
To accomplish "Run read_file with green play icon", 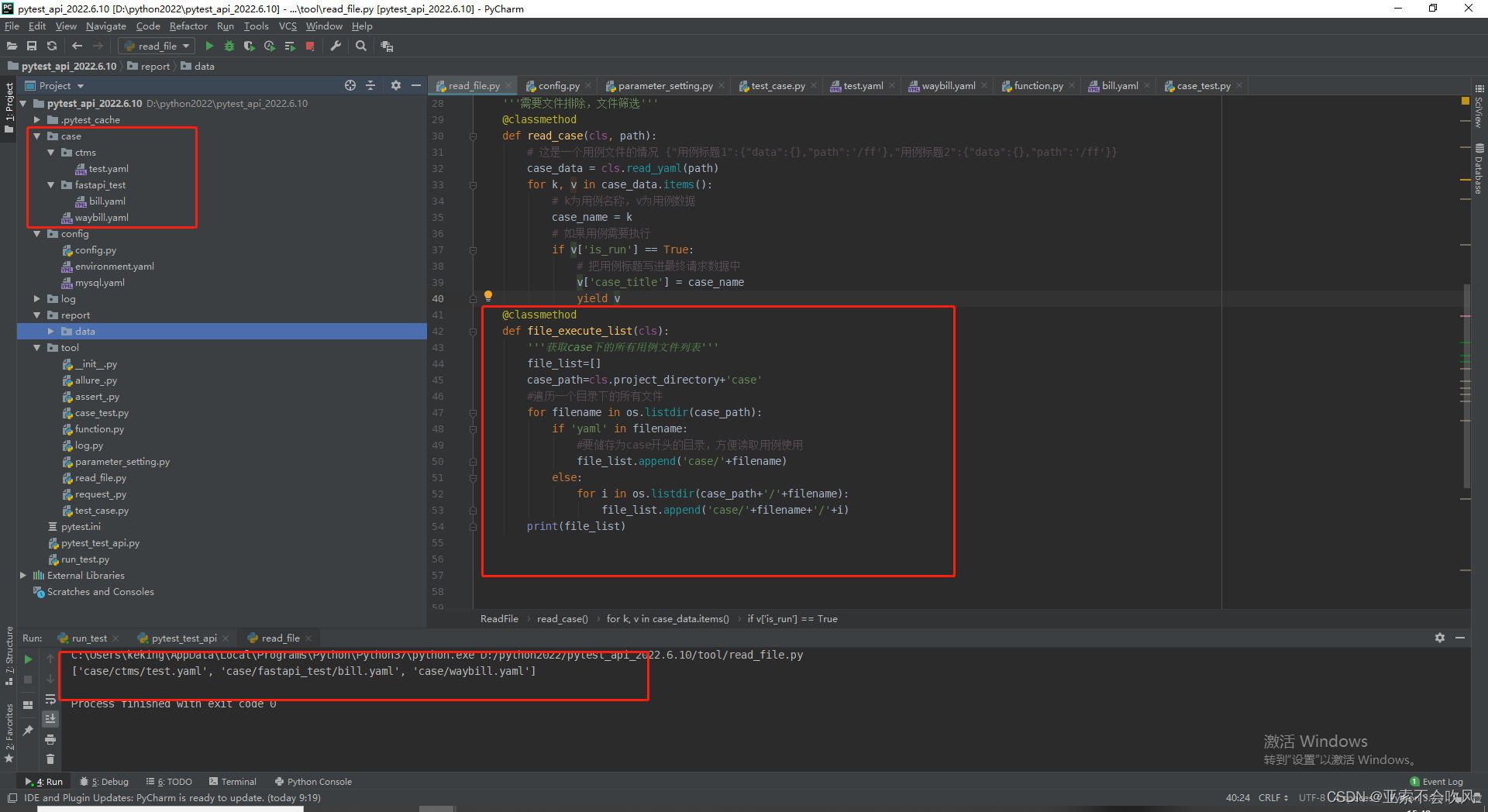I will coord(209,46).
